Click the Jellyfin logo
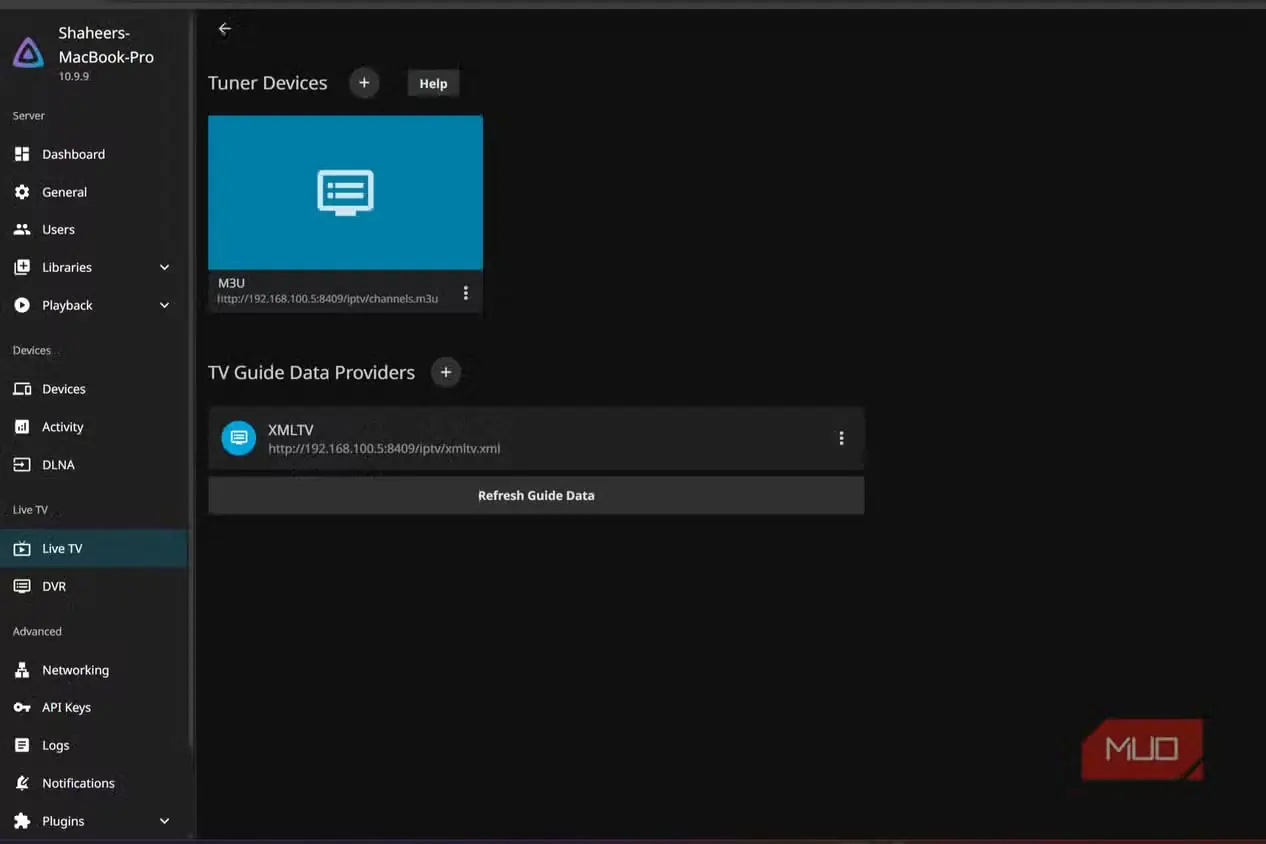The width and height of the screenshot is (1266, 844). click(x=28, y=53)
